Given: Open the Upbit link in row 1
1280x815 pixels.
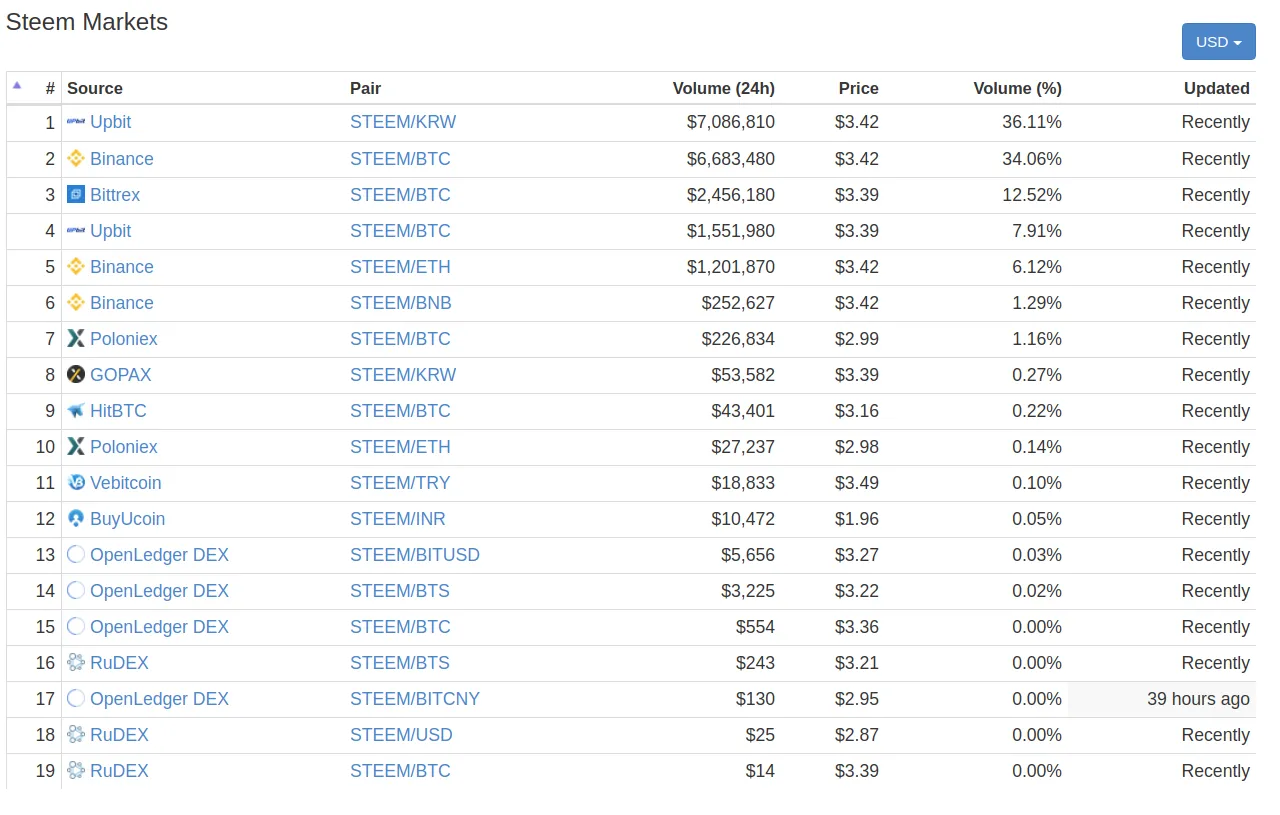Looking at the screenshot, I should tap(111, 122).
